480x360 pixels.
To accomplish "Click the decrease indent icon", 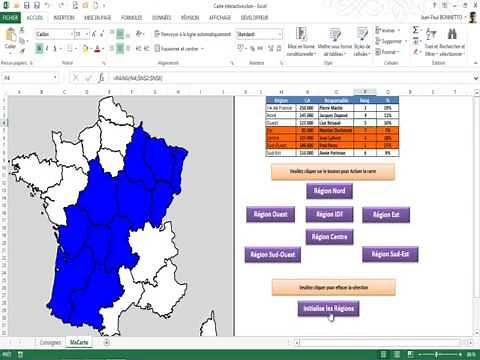I will 139,49.
